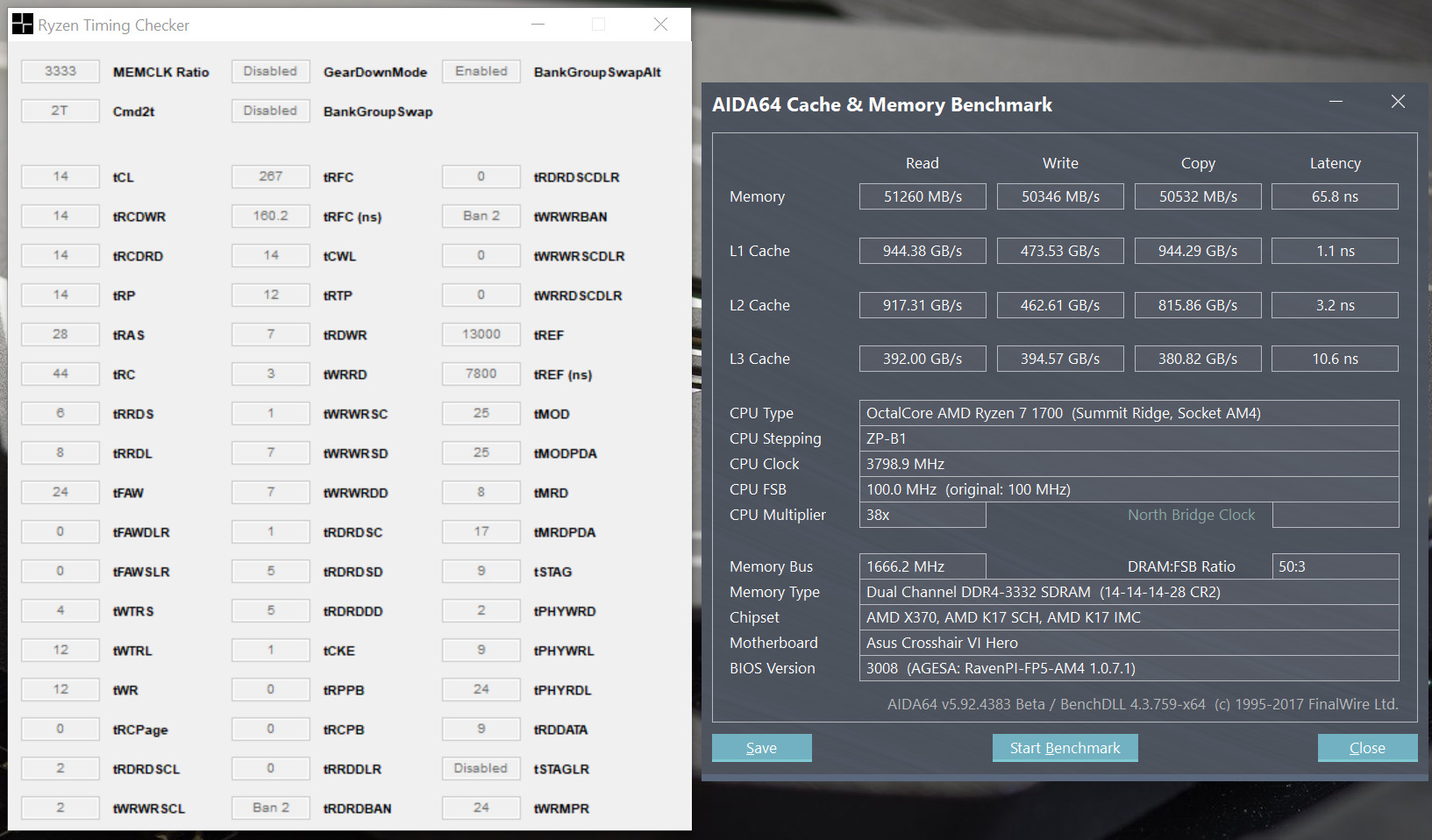Select the tWRWRBAN field showing Ban 2
The width and height of the screenshot is (1432, 840).
coord(481,216)
